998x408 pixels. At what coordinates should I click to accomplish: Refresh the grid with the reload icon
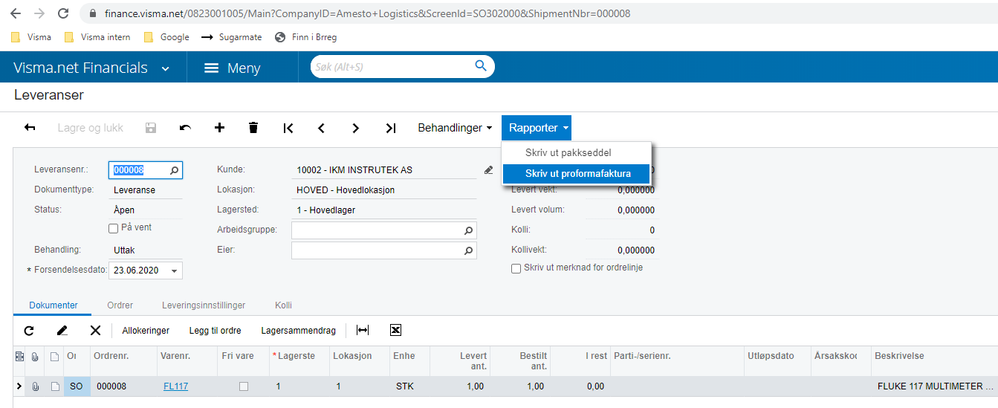29,330
